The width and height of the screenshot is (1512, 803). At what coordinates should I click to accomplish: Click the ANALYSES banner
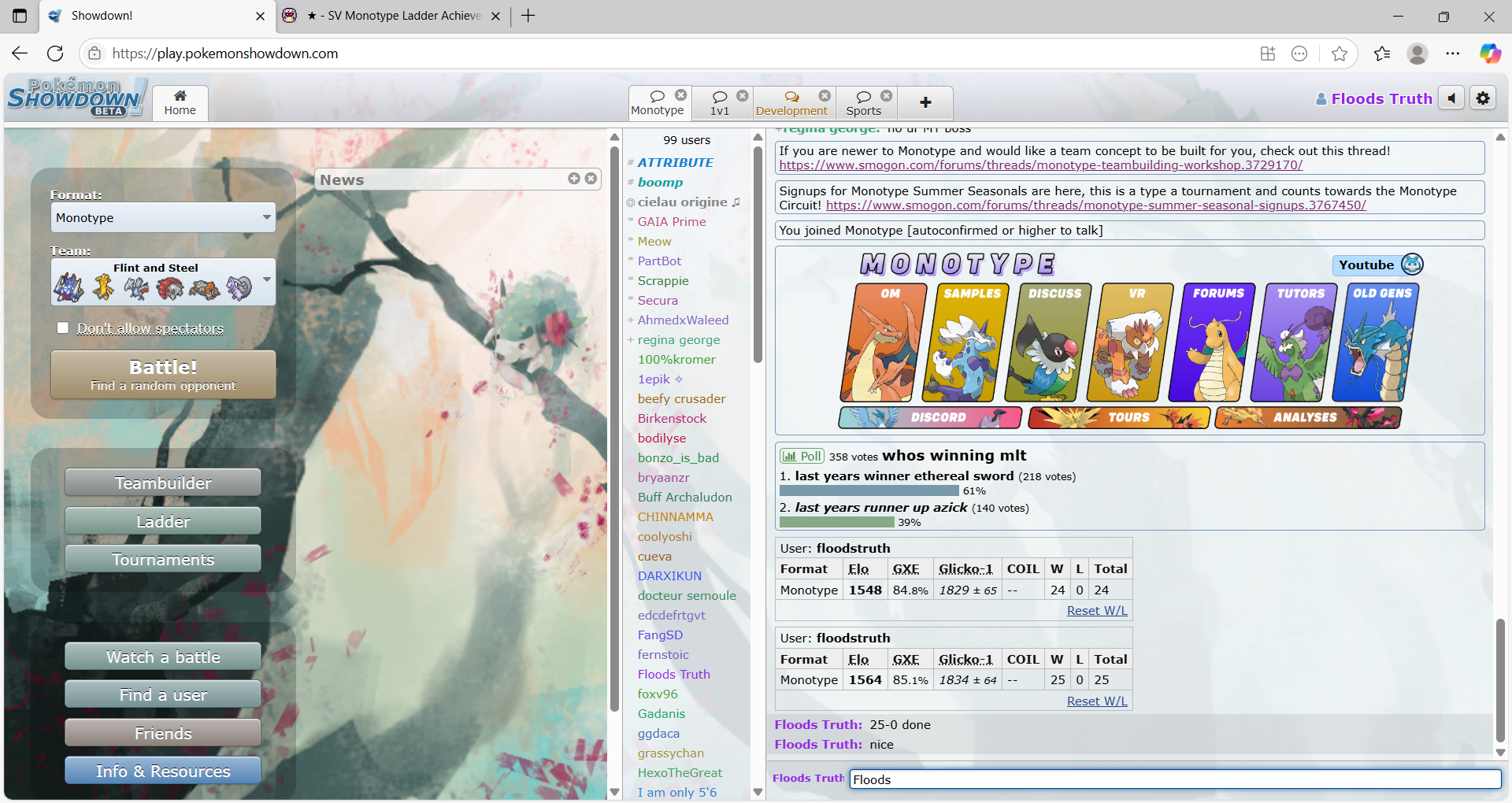1308,417
